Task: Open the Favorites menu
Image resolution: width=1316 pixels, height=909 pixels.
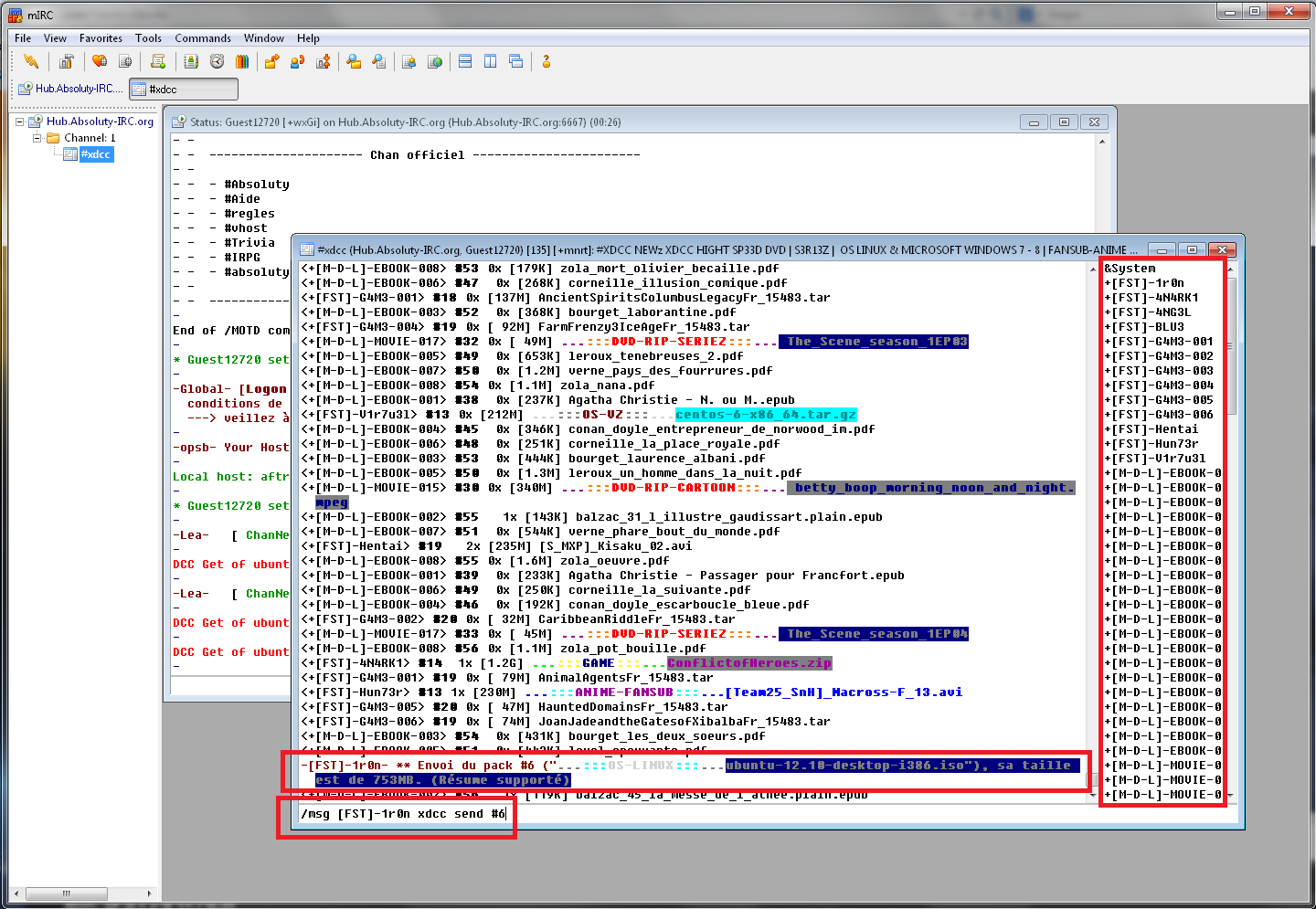Action: (101, 38)
